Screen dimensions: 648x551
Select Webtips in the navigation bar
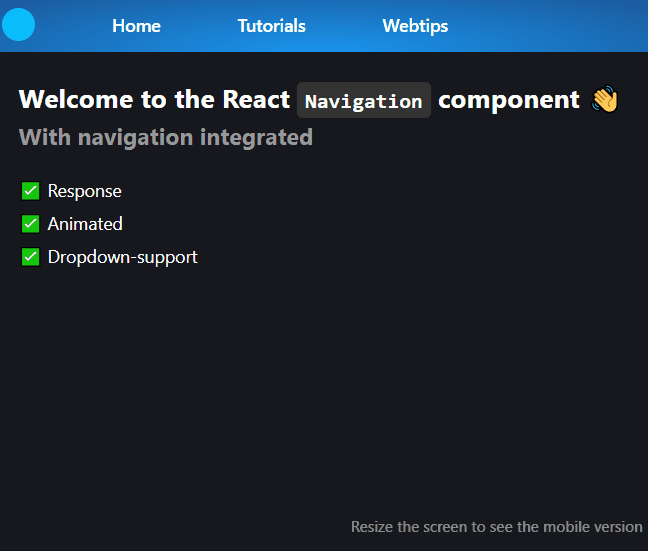point(415,26)
